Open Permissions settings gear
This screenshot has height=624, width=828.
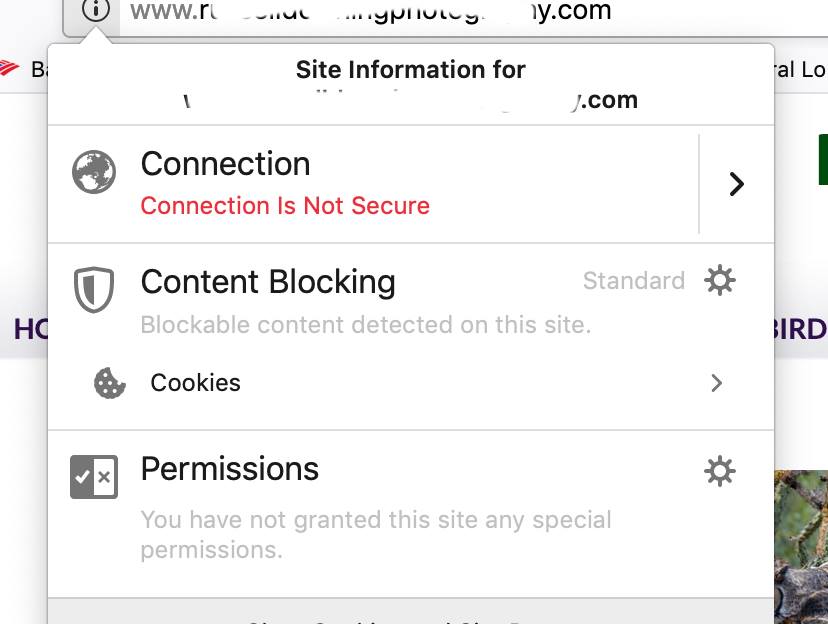pos(720,470)
